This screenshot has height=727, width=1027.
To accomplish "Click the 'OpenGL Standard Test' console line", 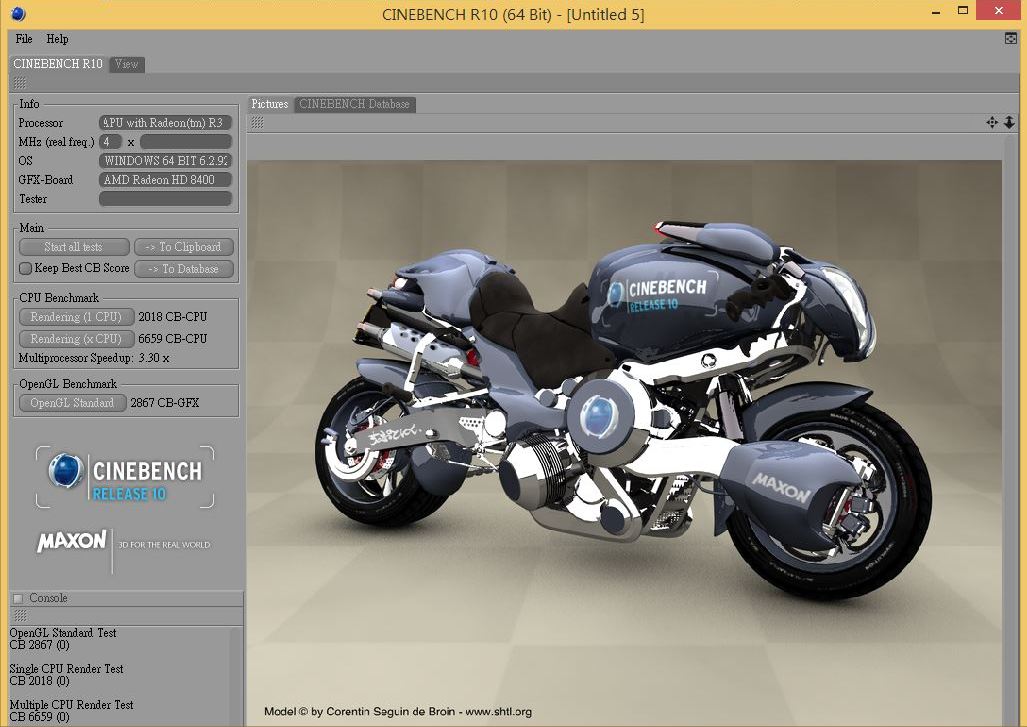I will coord(63,633).
